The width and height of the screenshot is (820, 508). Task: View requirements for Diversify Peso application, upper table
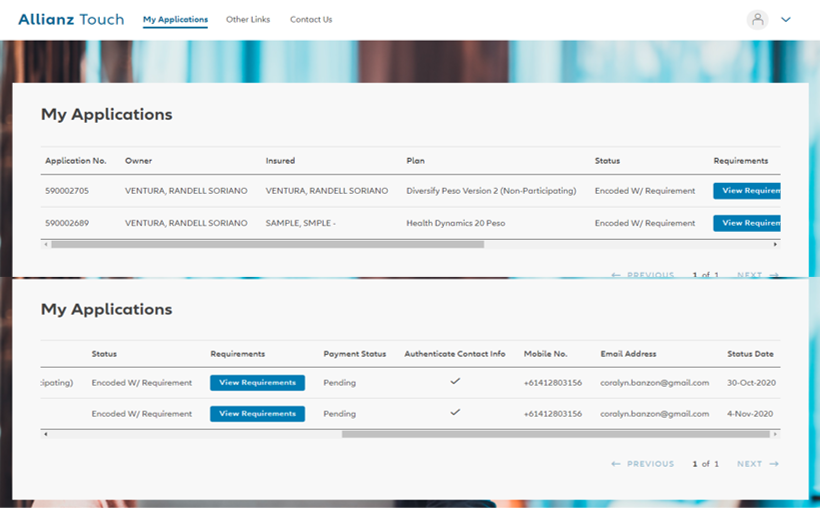tap(746, 191)
